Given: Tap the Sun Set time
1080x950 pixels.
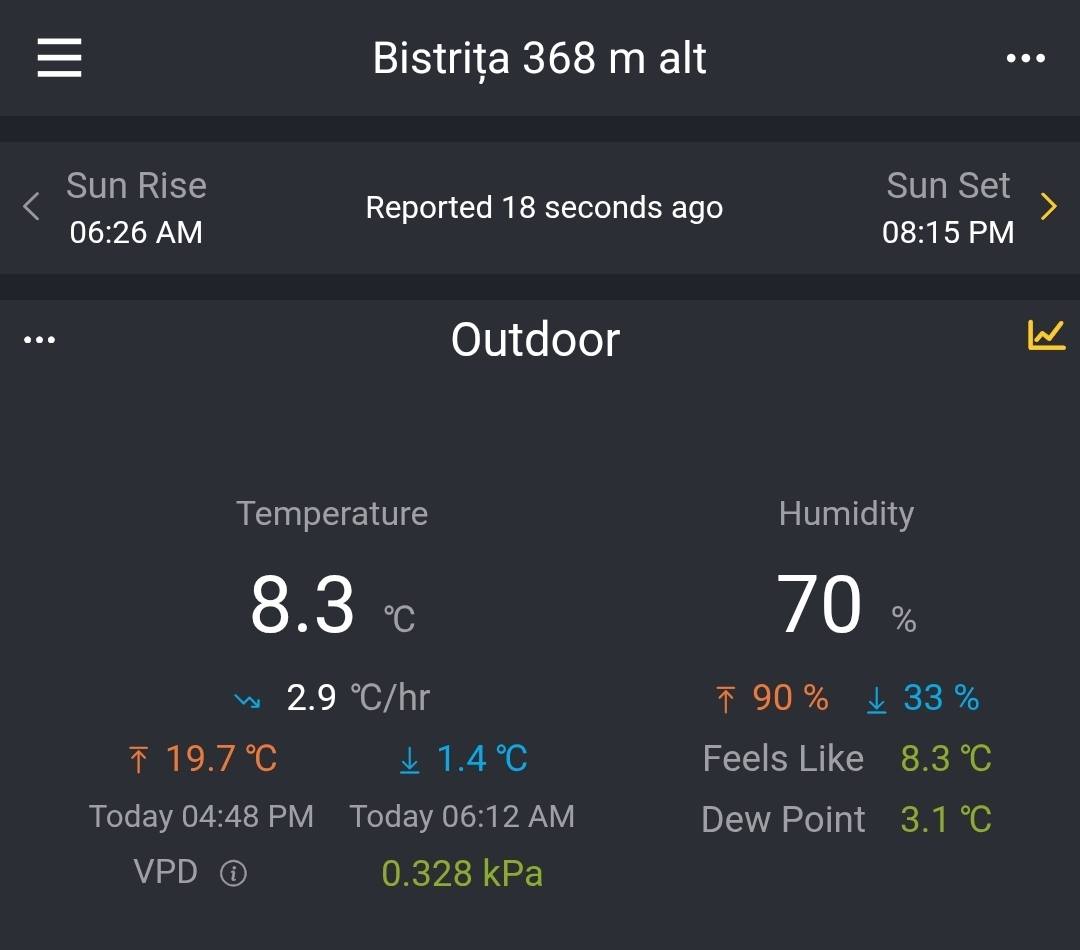Looking at the screenshot, I should (x=947, y=232).
